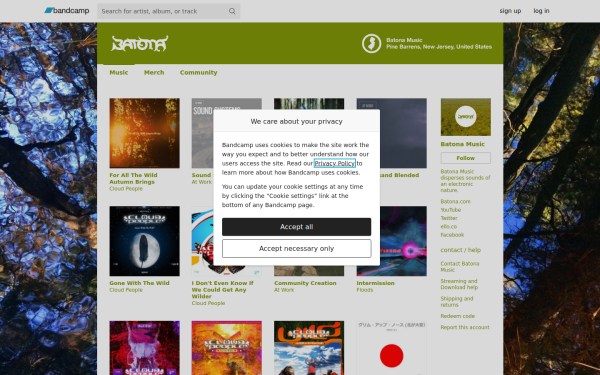Click the Follow button
The width and height of the screenshot is (600, 375).
pyautogui.click(x=465, y=158)
